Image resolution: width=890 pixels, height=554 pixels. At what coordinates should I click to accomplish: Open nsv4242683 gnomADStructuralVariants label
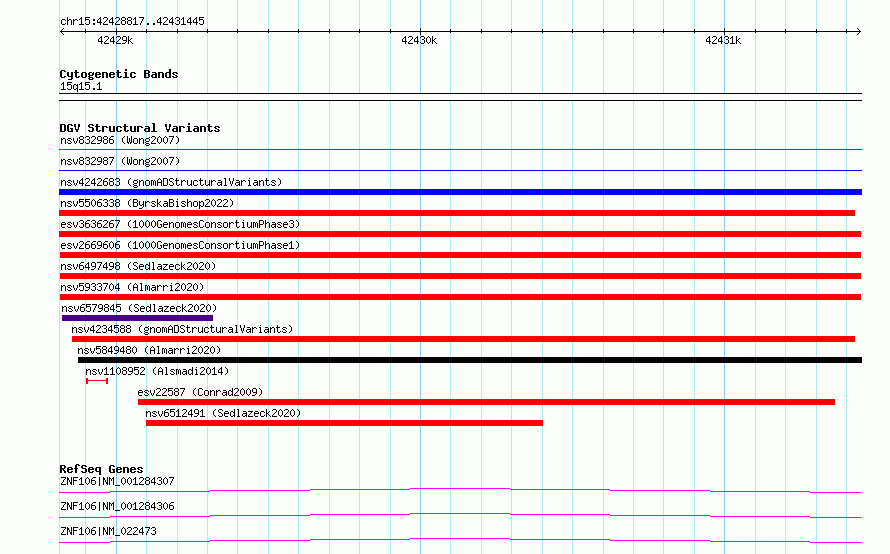tap(171, 182)
